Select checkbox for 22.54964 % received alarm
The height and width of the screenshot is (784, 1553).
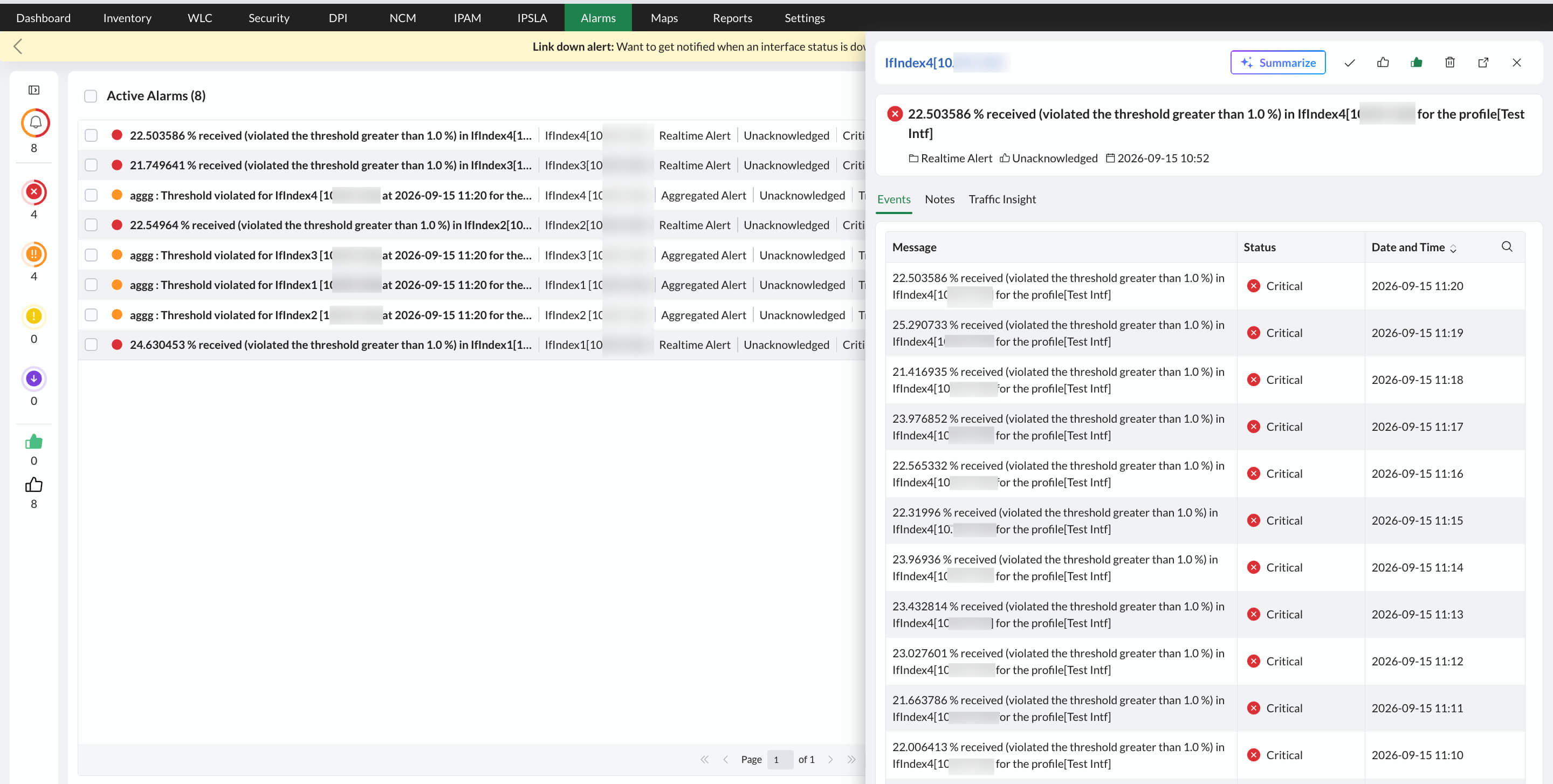point(91,225)
